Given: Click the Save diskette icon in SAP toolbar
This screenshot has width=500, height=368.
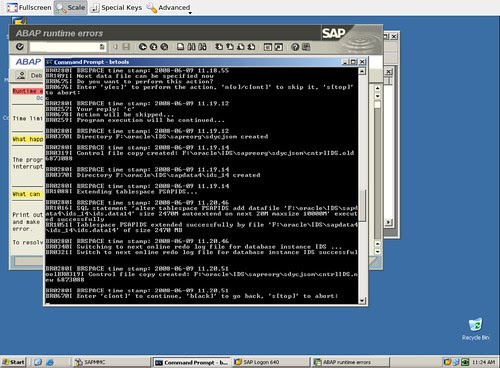Looking at the screenshot, I should (126, 47).
